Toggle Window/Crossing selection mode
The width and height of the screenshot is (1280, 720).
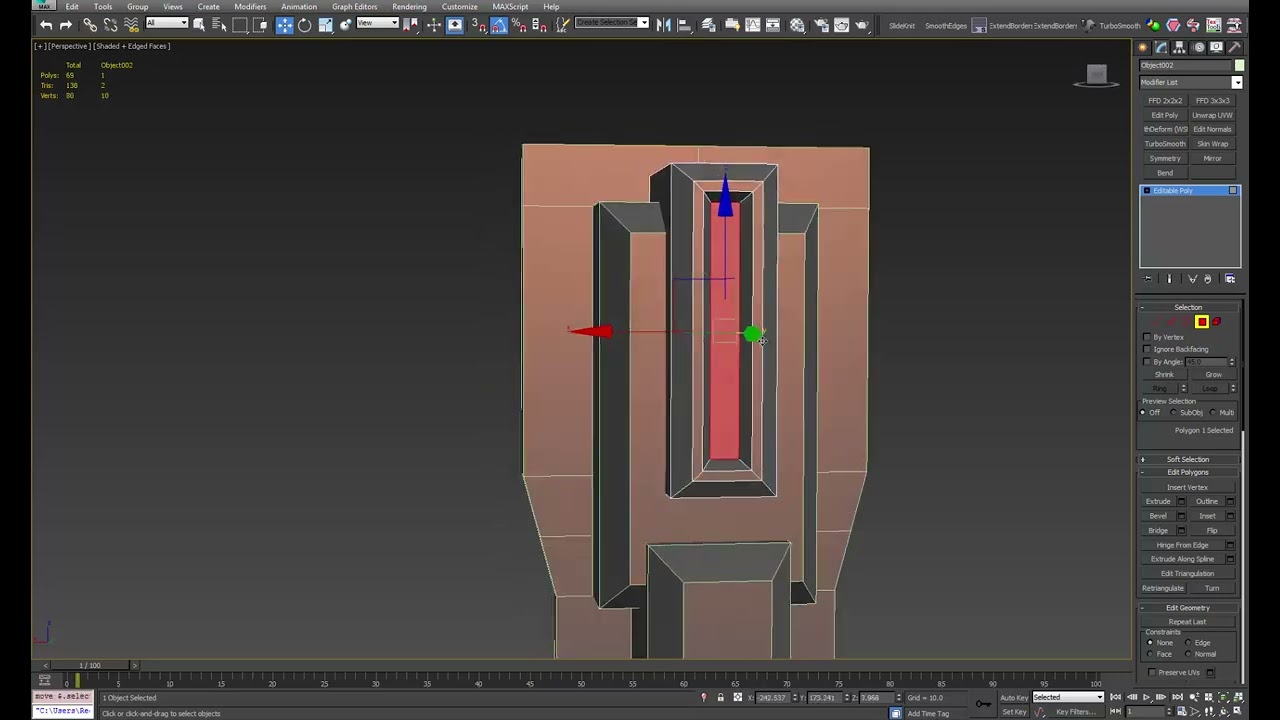point(260,25)
